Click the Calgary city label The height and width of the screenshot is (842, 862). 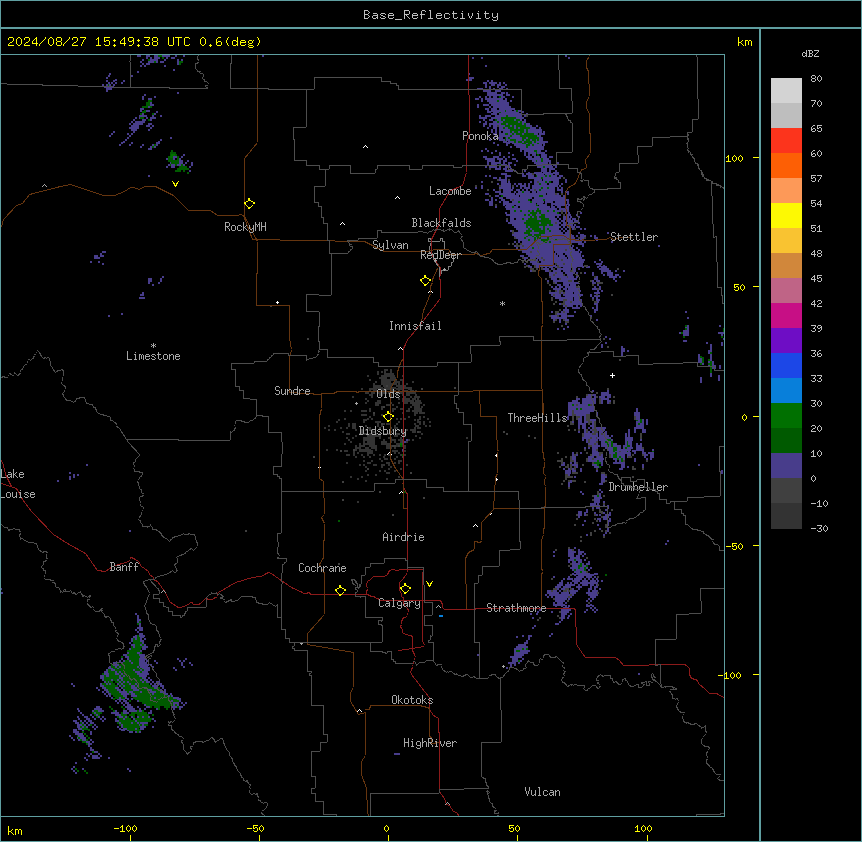tap(399, 603)
